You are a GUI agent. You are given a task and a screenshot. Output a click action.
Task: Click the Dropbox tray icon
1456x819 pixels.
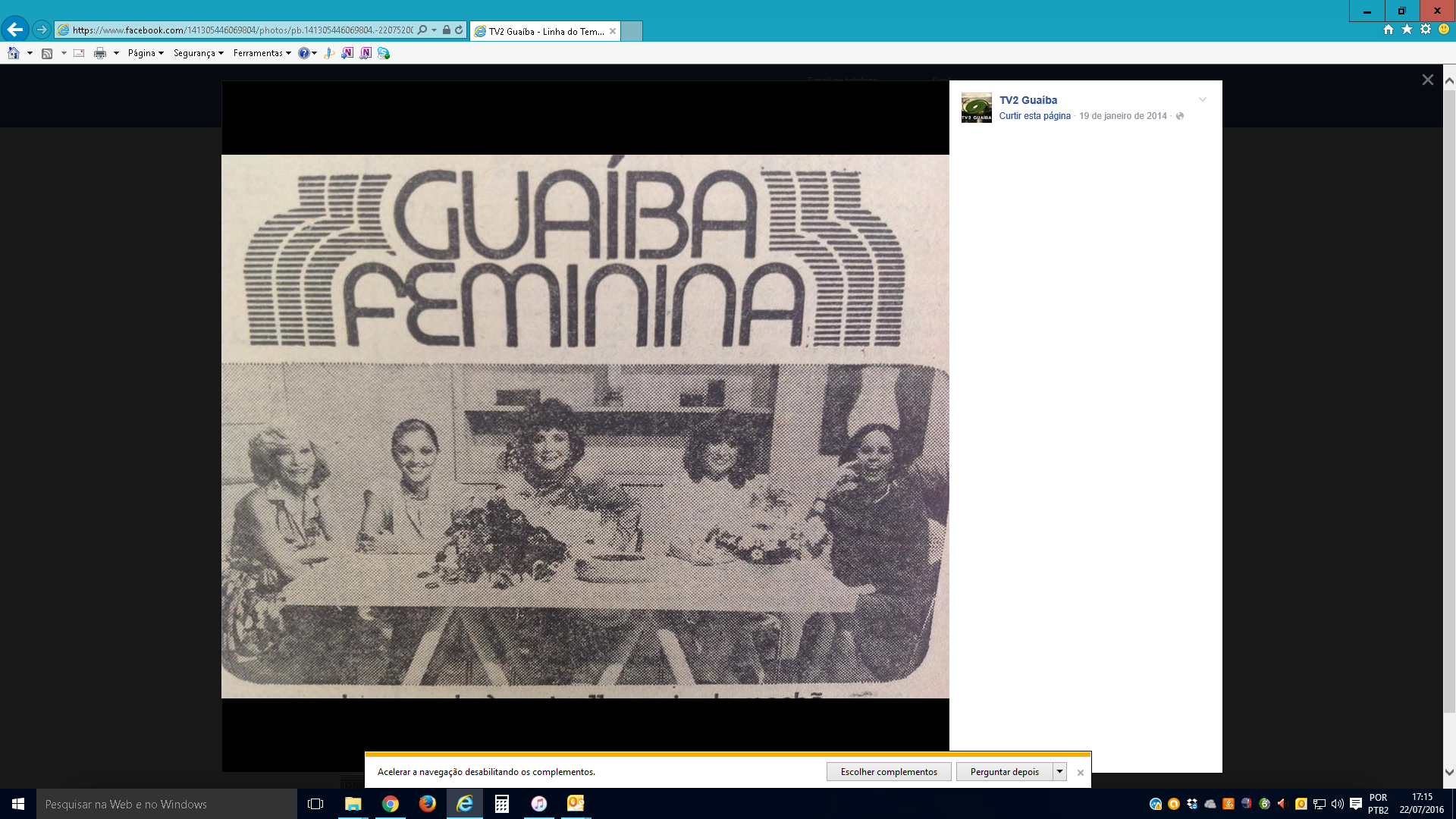pos(1192,804)
